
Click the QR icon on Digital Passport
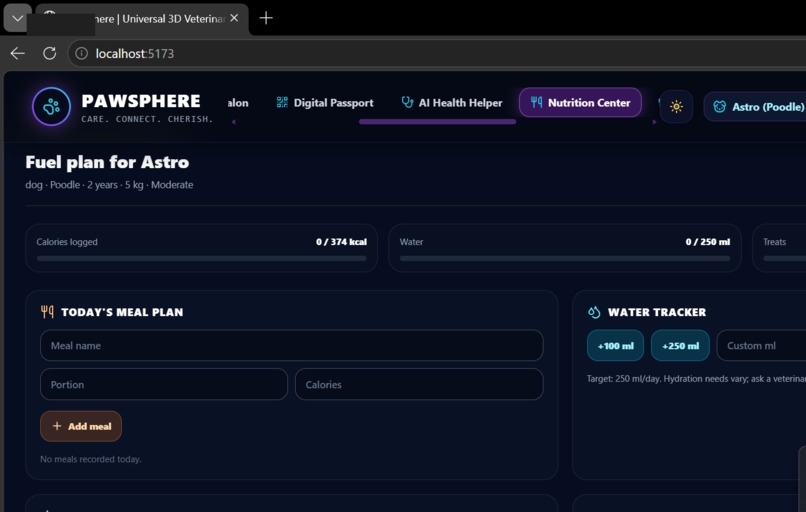click(x=282, y=102)
